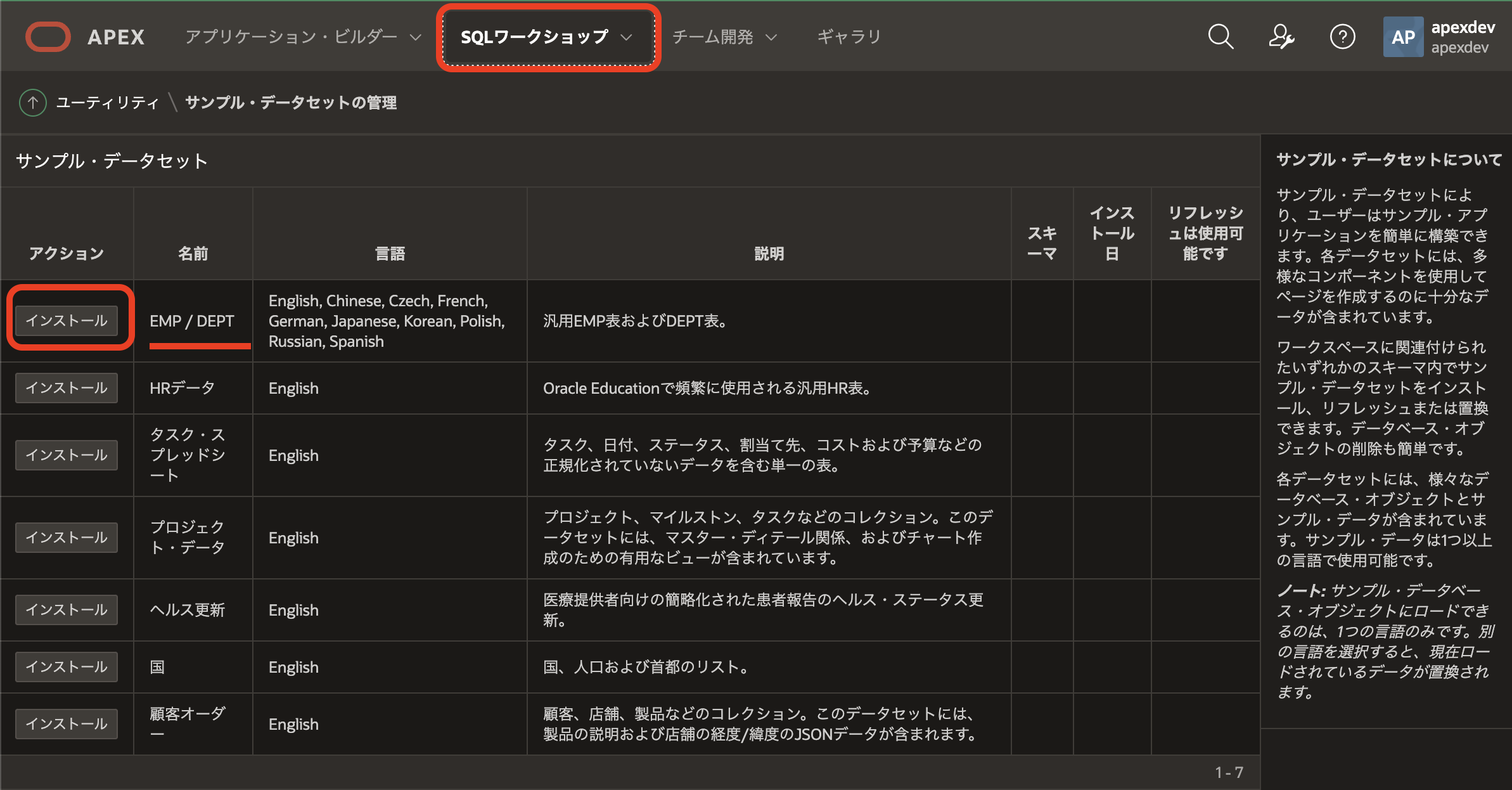
Task: Expand the SQLワークショップ menu chevron
Action: pyautogui.click(x=627, y=37)
